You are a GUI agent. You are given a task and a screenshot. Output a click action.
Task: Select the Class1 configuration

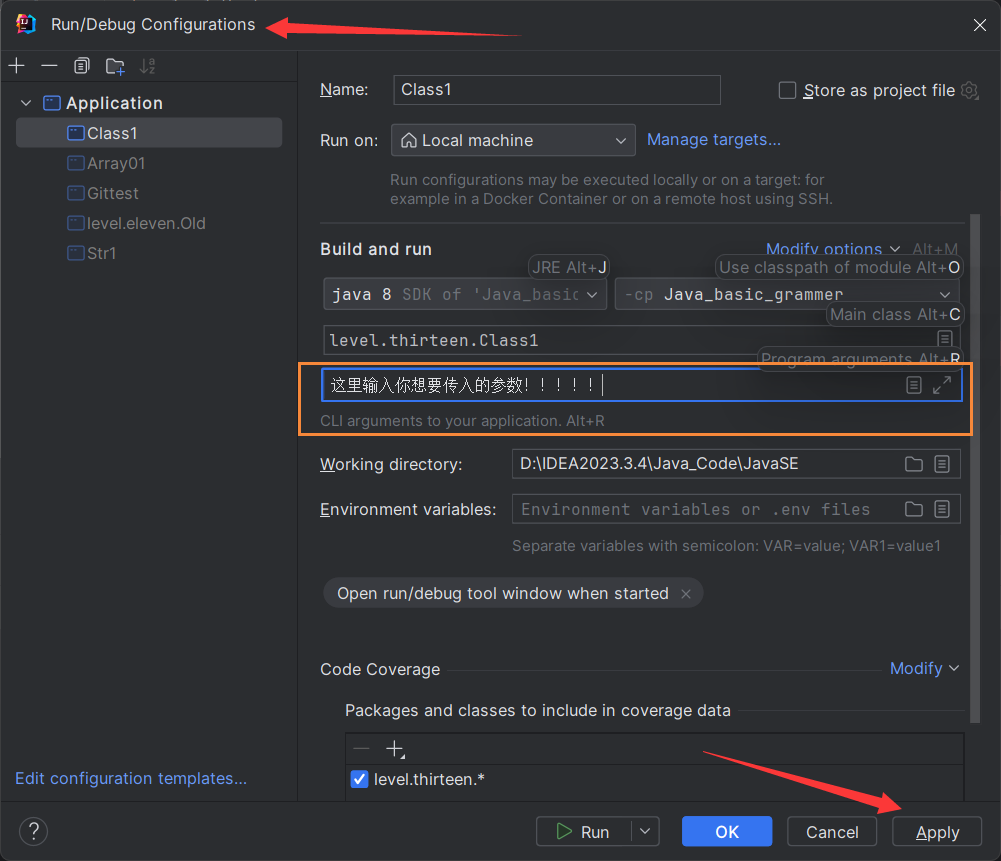coord(149,133)
